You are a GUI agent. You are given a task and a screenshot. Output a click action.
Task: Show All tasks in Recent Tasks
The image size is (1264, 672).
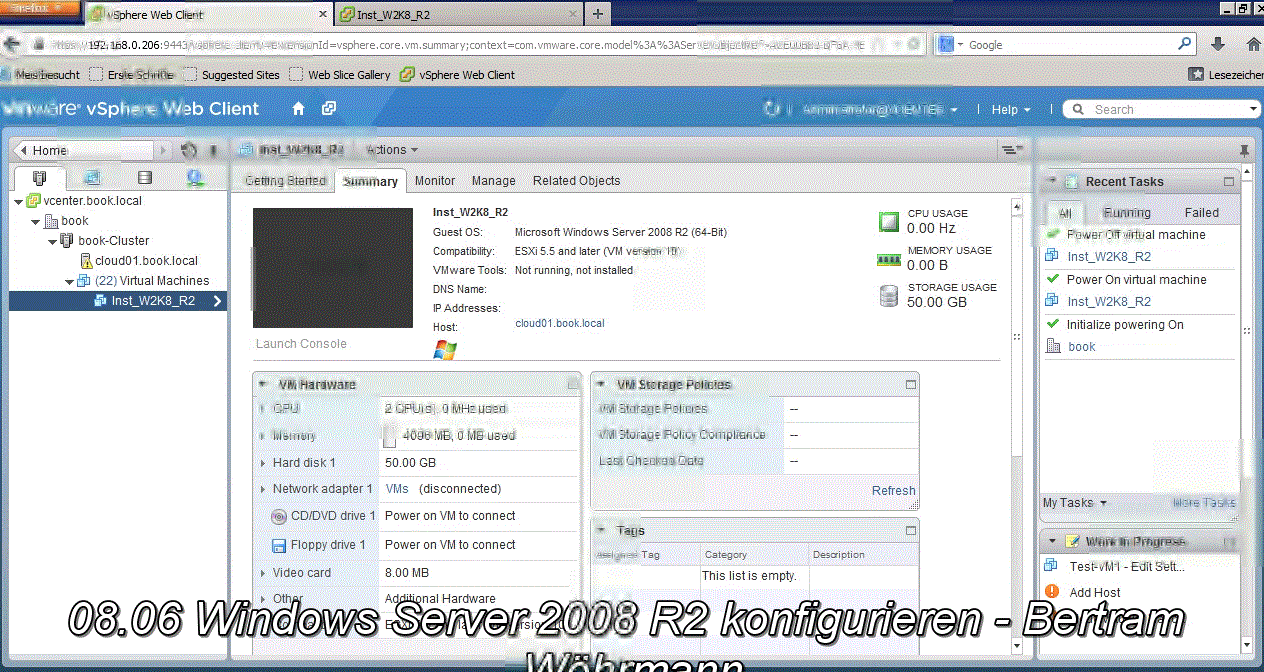1065,212
